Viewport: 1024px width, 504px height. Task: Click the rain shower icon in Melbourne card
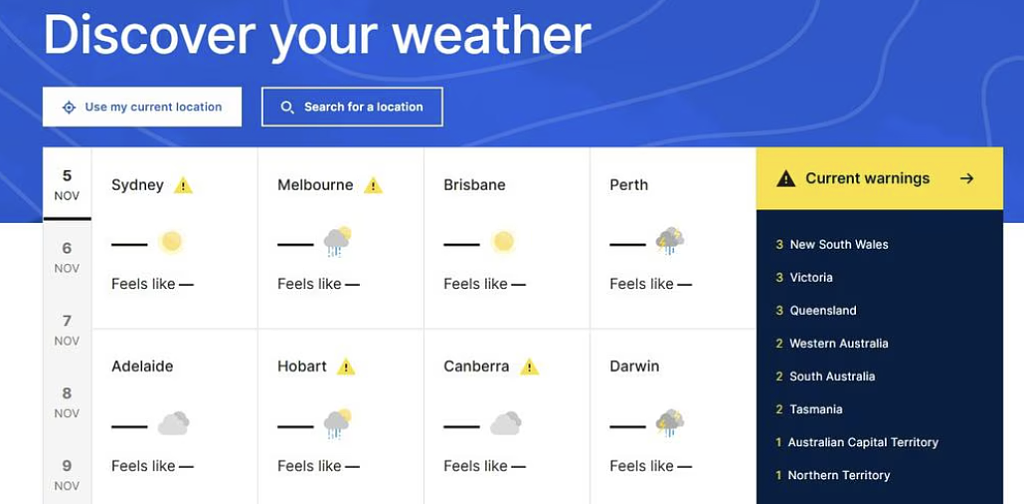point(338,242)
